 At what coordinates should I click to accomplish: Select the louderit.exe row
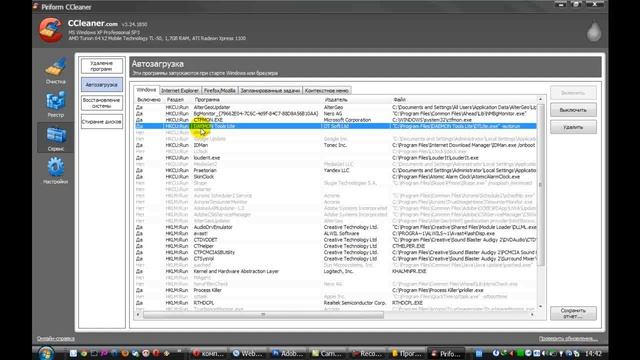336,158
